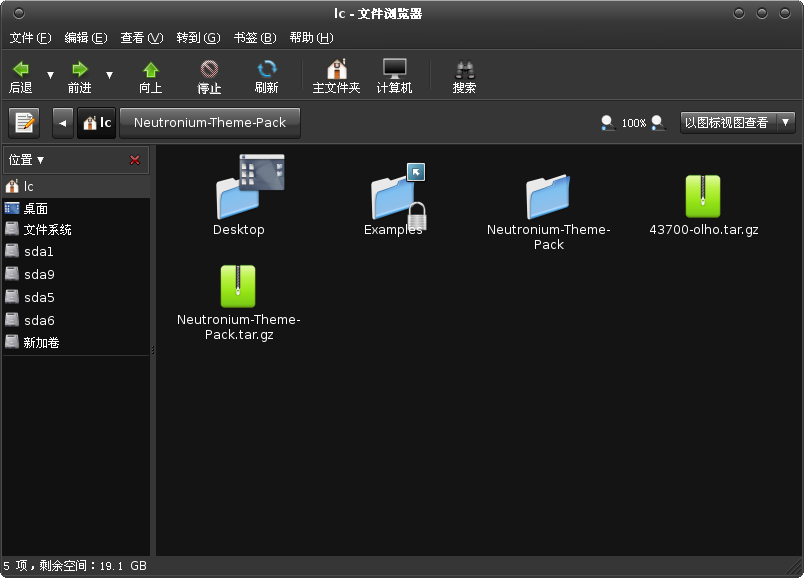The height and width of the screenshot is (578, 804).
Task: Select lc in the places sidebar
Action: [76, 186]
